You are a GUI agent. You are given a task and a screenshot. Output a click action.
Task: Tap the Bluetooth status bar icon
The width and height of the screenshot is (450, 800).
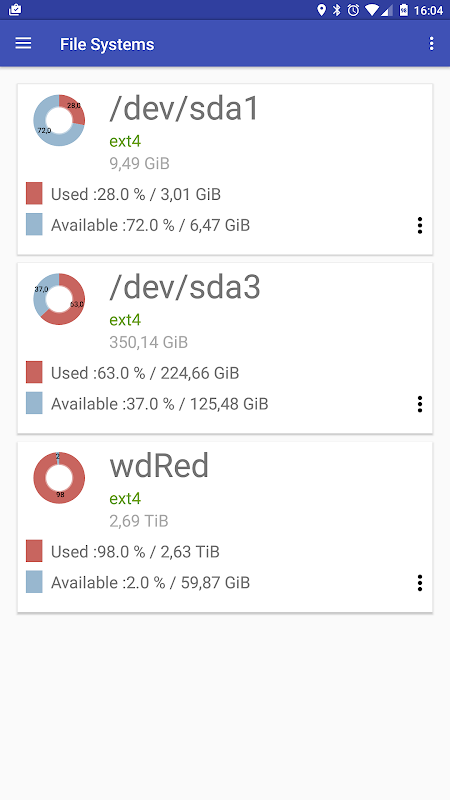click(336, 10)
